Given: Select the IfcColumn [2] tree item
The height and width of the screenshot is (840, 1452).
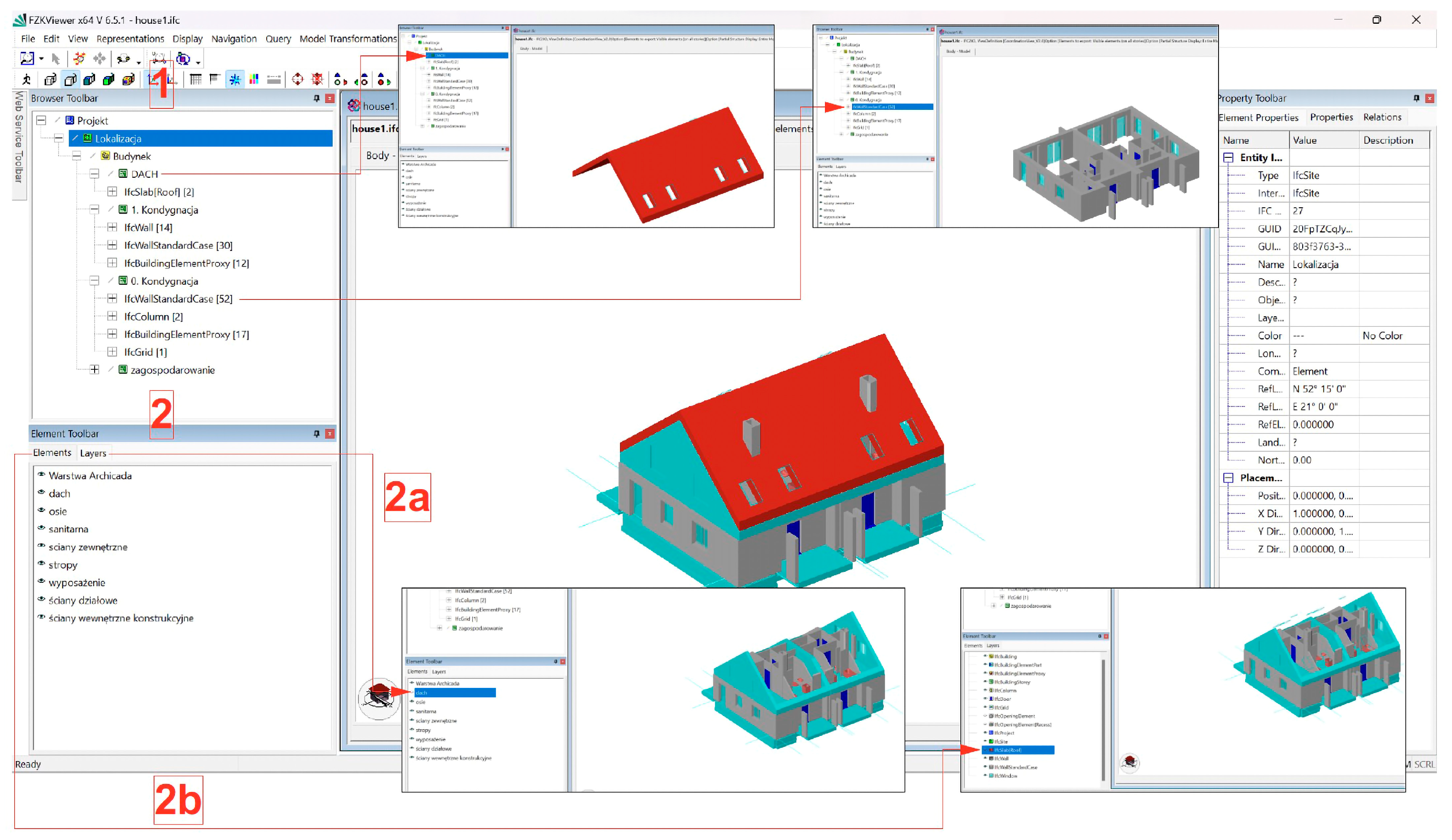Looking at the screenshot, I should pos(153,317).
